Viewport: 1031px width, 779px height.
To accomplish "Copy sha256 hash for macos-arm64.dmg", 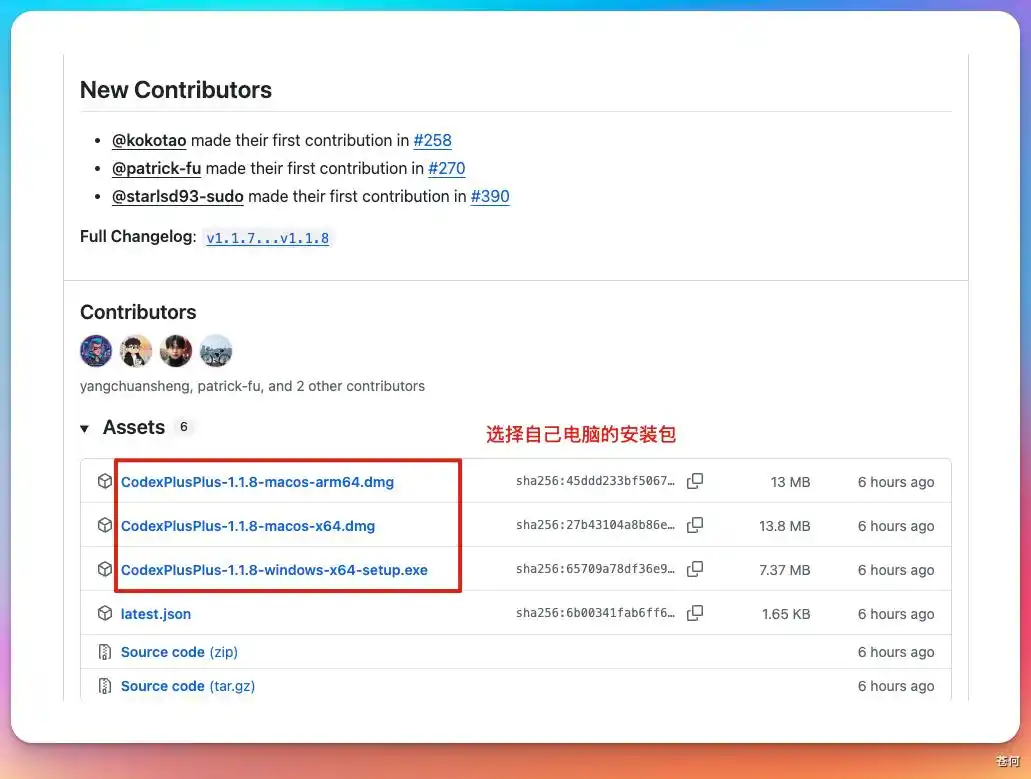I will point(694,481).
